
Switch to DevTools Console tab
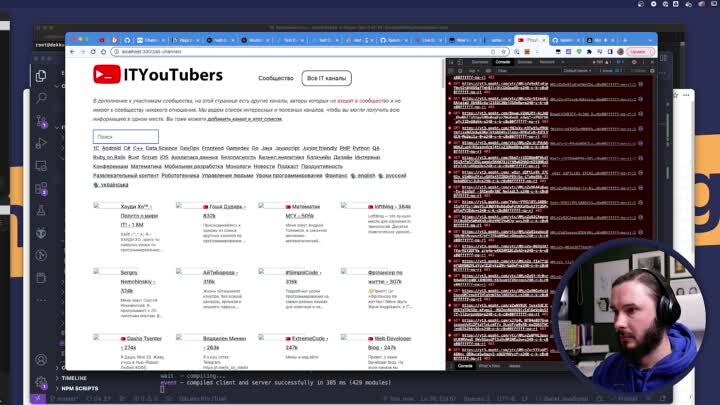[502, 62]
